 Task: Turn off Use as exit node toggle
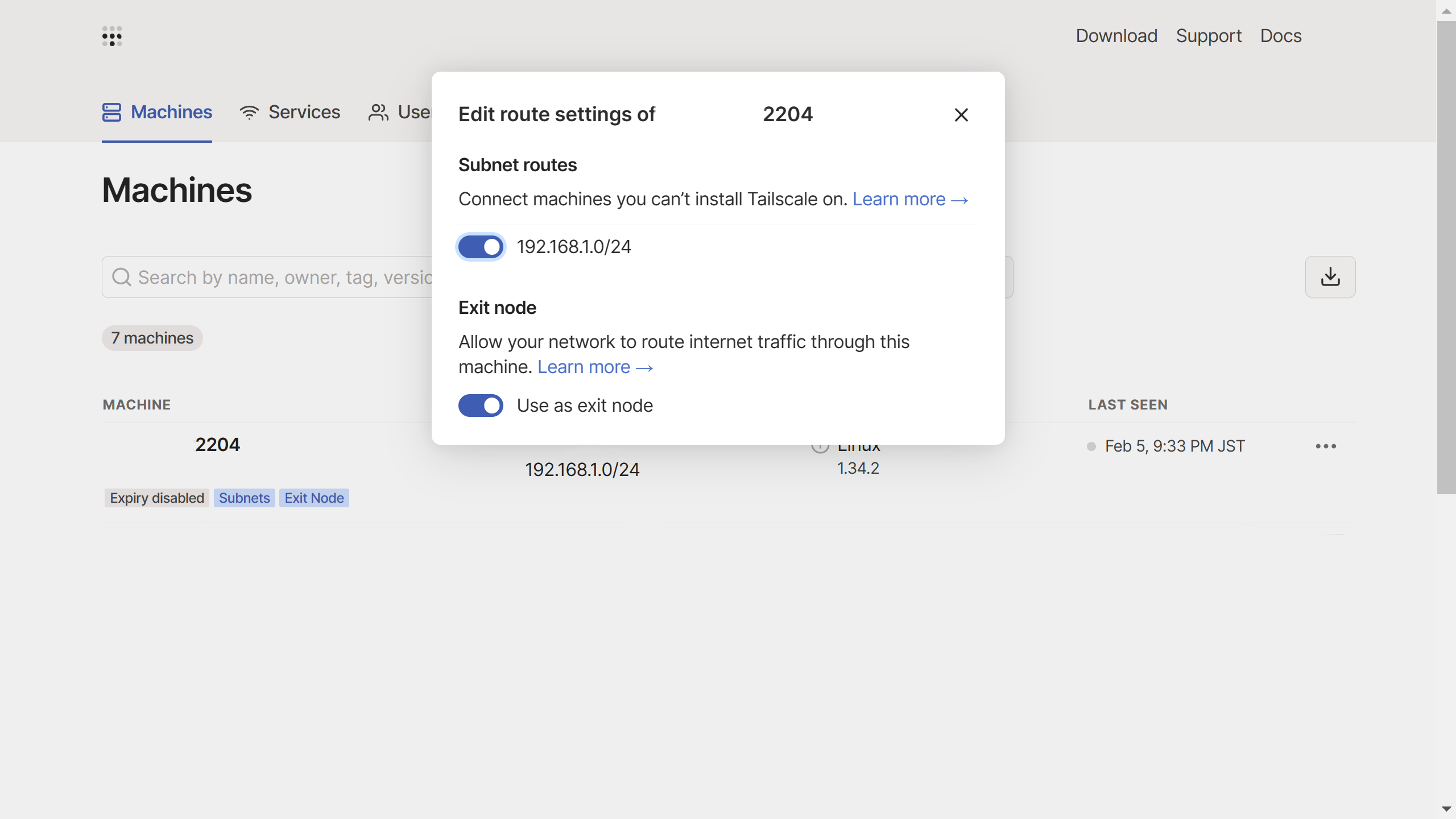(x=481, y=406)
